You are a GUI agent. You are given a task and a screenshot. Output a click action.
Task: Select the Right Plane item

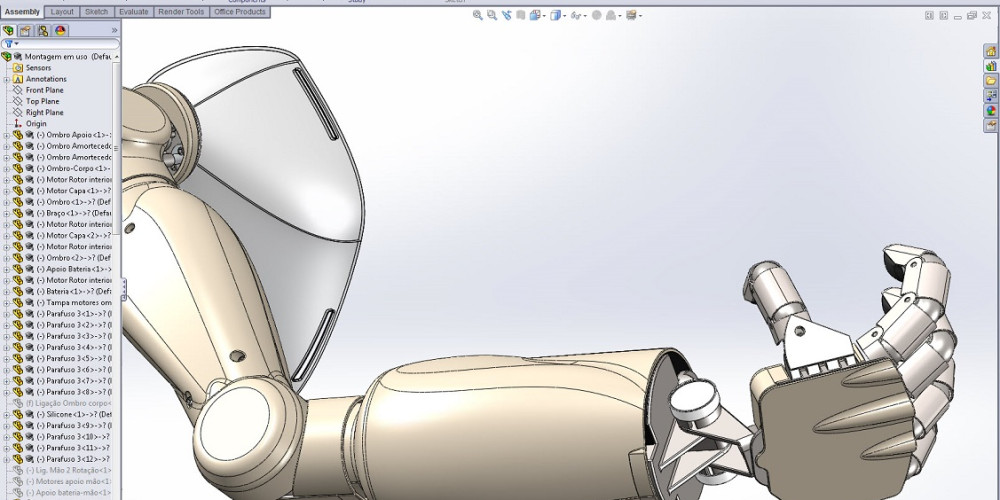click(x=44, y=112)
